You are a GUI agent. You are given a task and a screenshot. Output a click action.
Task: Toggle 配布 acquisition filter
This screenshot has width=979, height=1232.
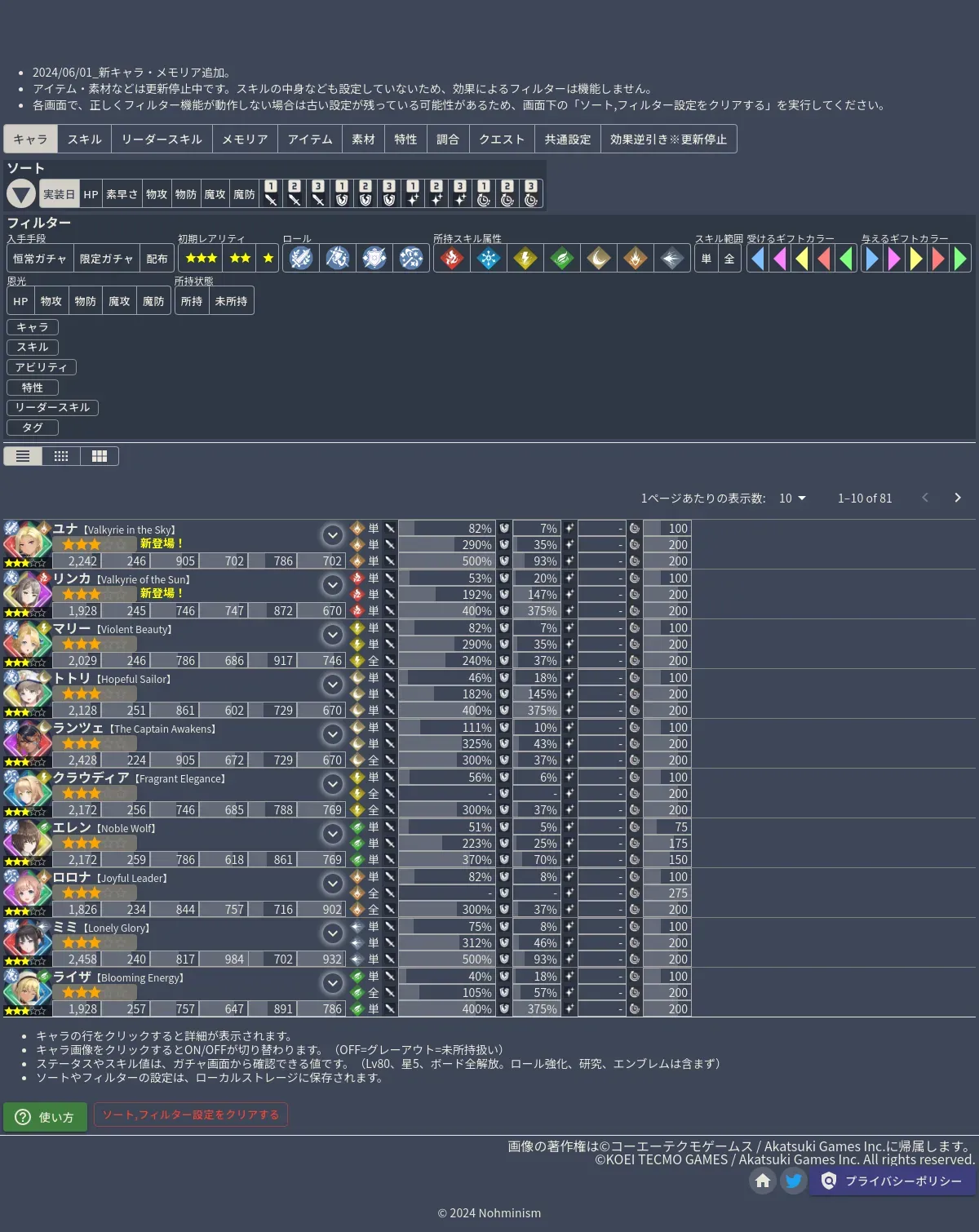[157, 259]
